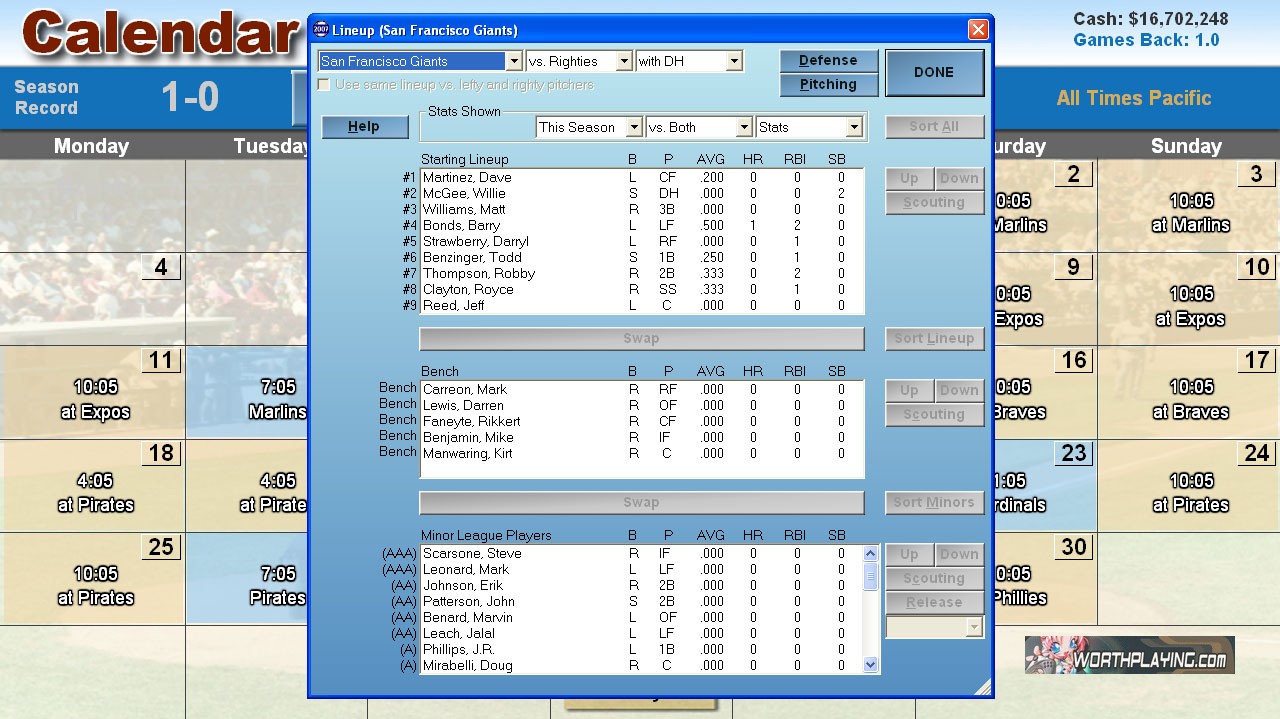
Task: Toggle same lineup vs. lefty and righty checkbox
Action: 324,85
